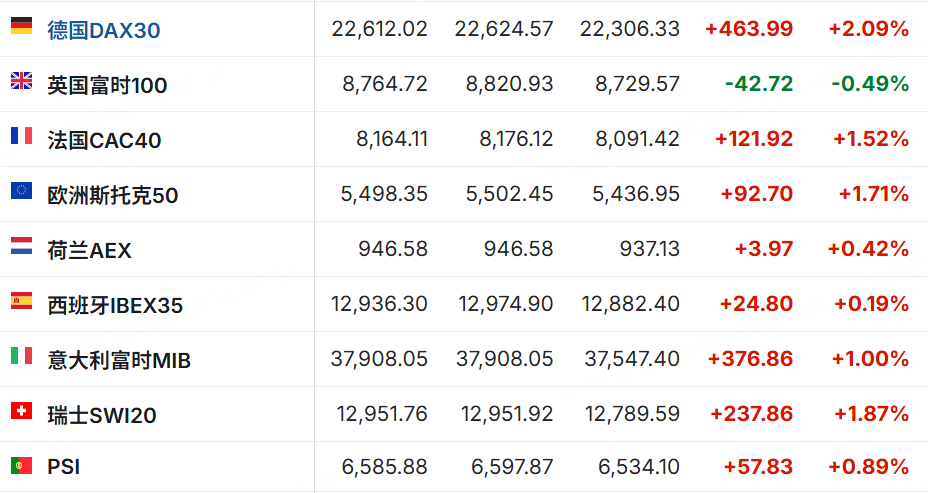The height and width of the screenshot is (493, 928).
Task: Open the 法国CAC40 index page
Action: tap(104, 140)
